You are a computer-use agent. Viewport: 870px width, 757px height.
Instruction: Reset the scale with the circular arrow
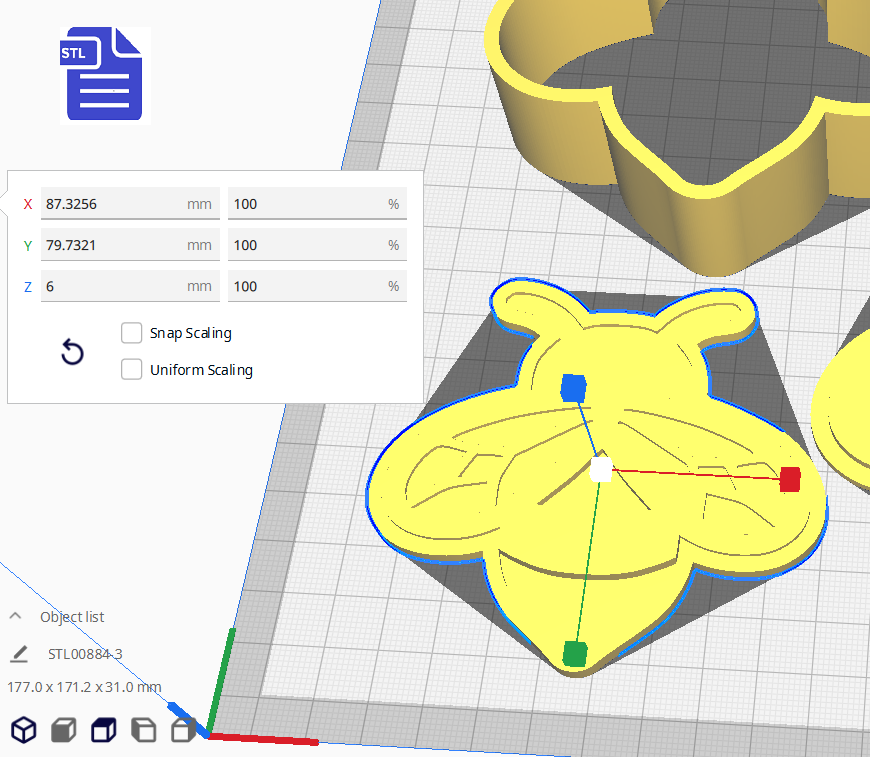[x=71, y=353]
